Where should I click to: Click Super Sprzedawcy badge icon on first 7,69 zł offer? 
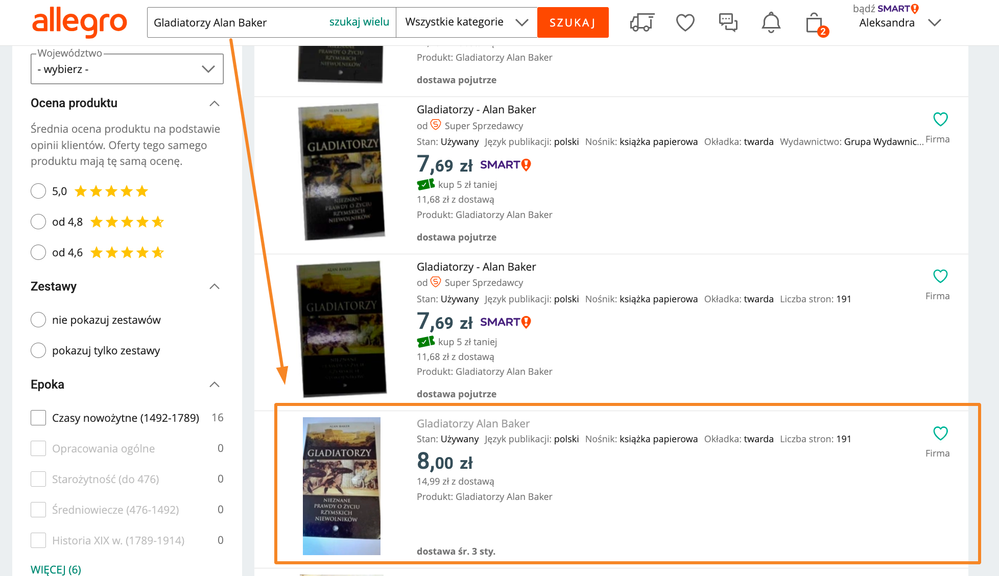click(x=436, y=125)
